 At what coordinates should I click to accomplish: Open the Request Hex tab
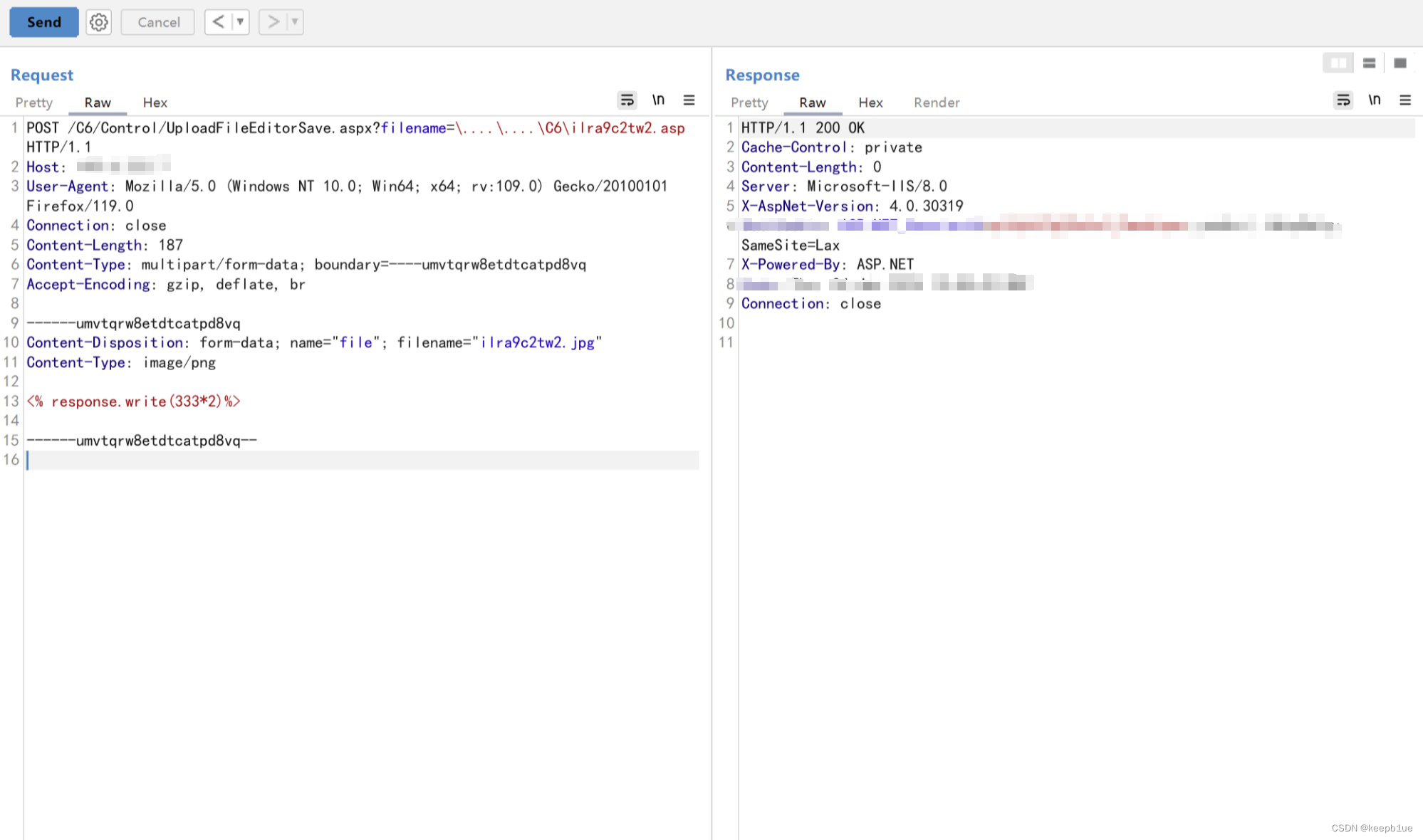click(x=155, y=103)
